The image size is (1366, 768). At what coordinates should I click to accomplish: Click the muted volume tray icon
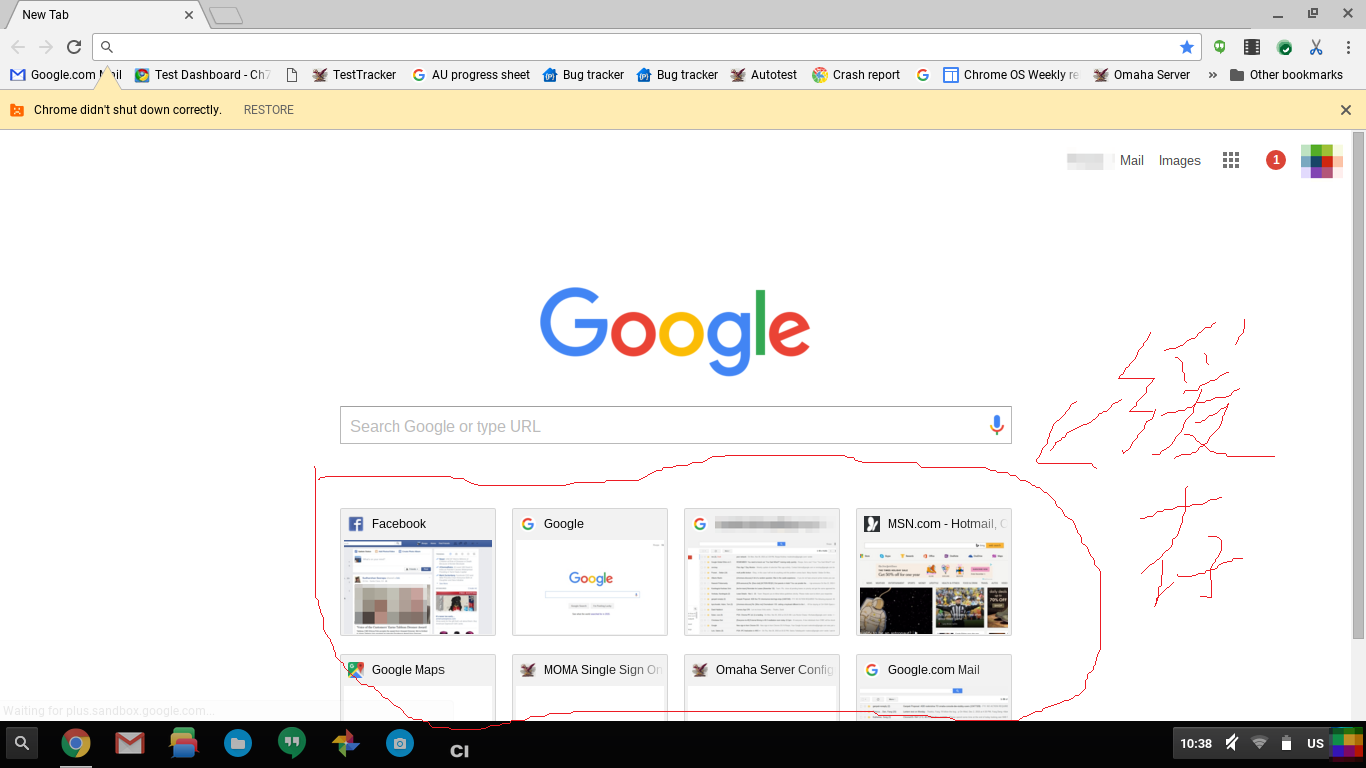click(x=1232, y=743)
